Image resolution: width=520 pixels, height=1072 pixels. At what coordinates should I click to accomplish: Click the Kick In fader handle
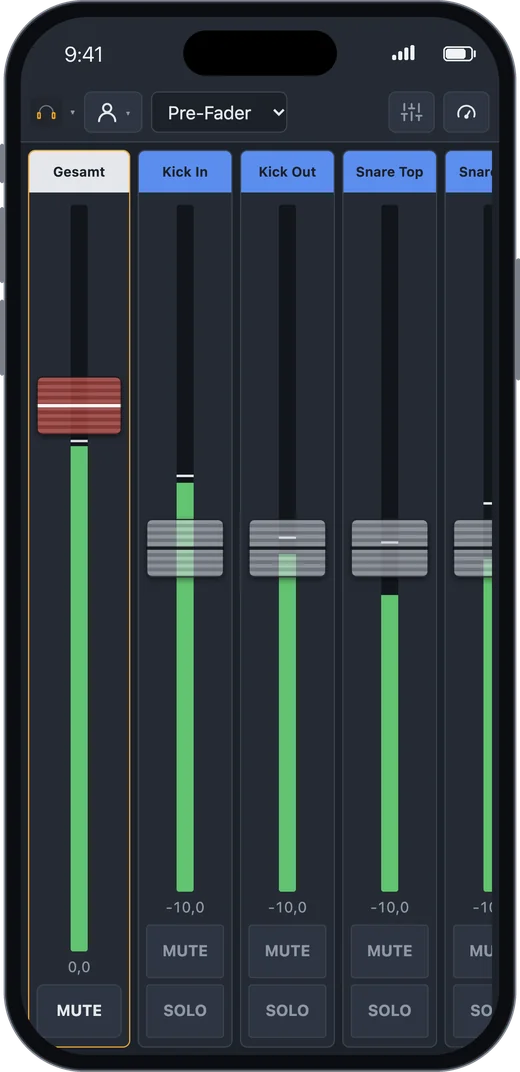pos(185,548)
